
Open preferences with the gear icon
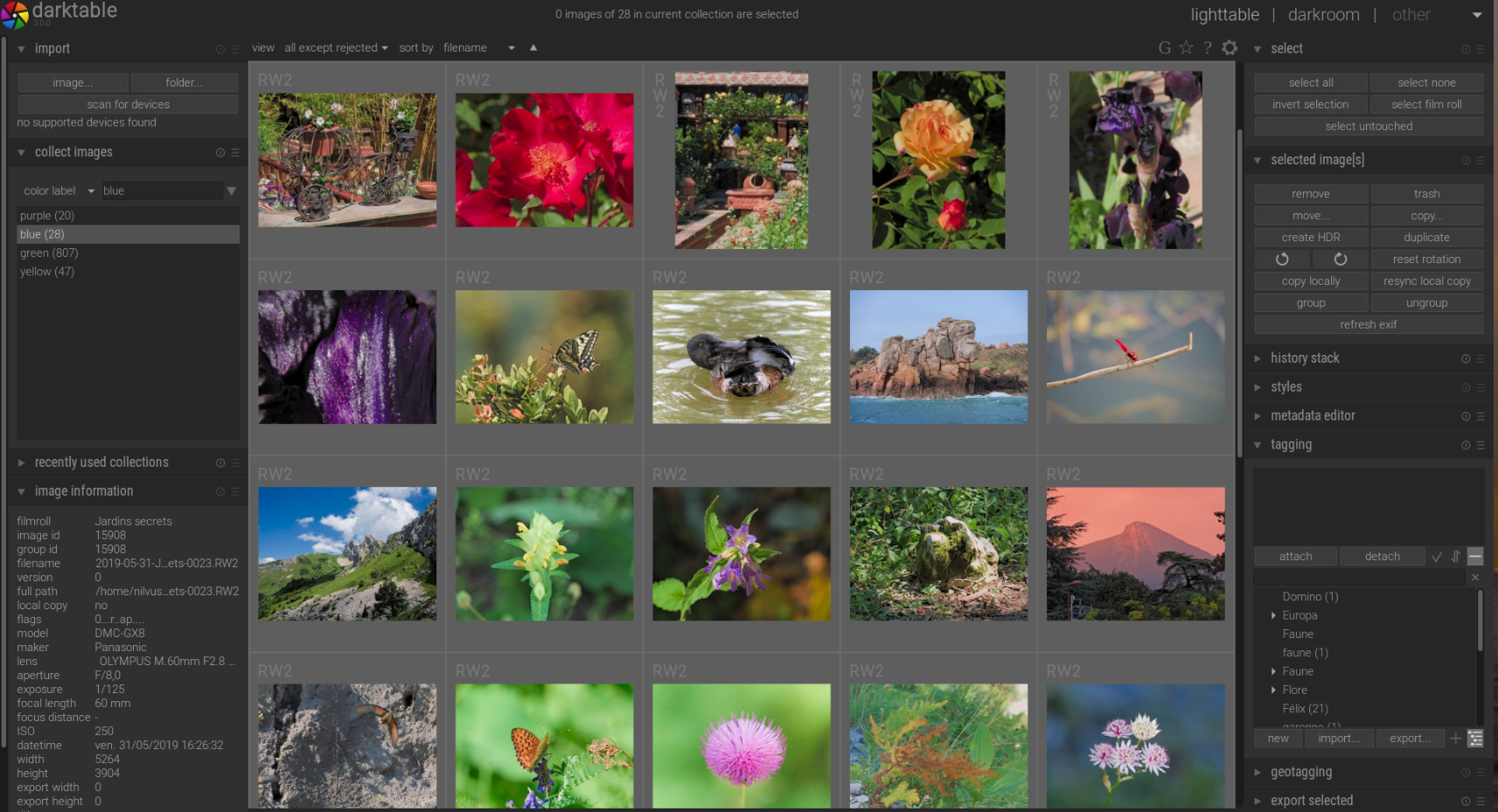click(x=1230, y=48)
